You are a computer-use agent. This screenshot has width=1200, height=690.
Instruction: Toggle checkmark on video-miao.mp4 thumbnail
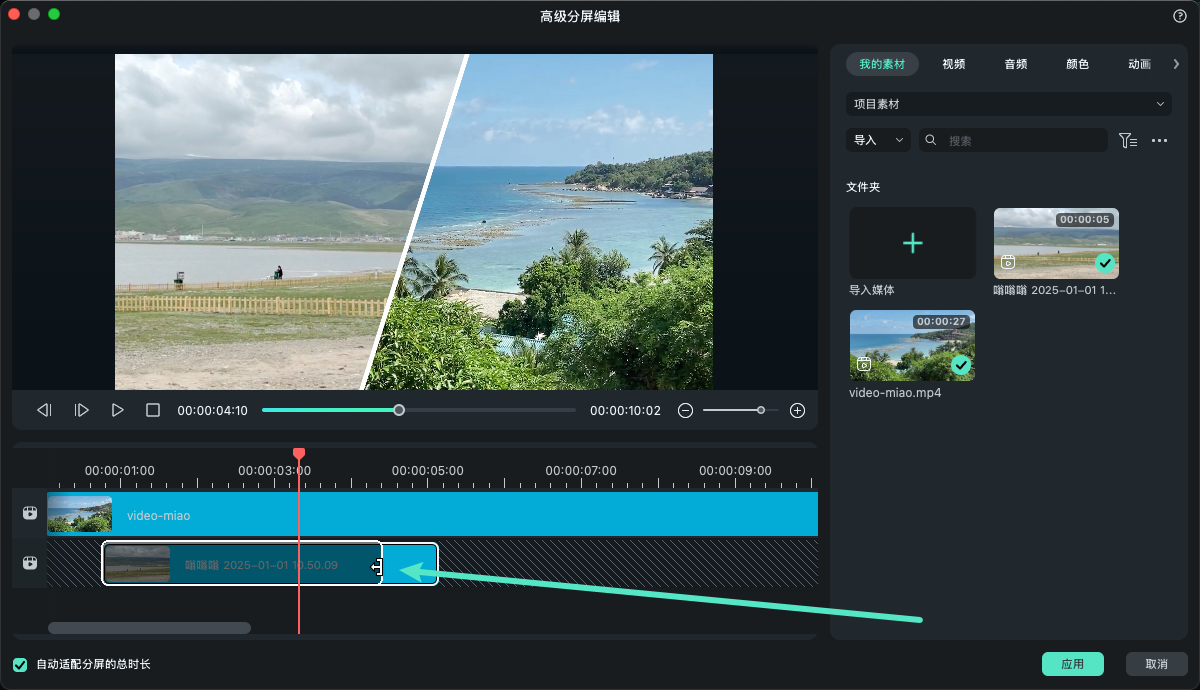point(961,365)
